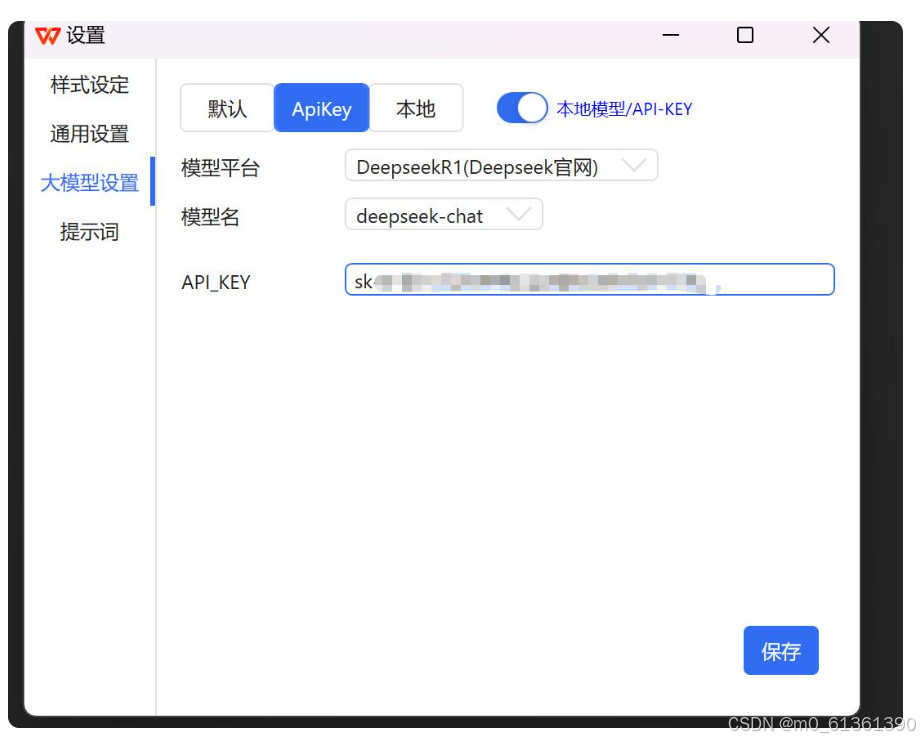Maximize the 设置 window
920x740 pixels.
pyautogui.click(x=745, y=36)
